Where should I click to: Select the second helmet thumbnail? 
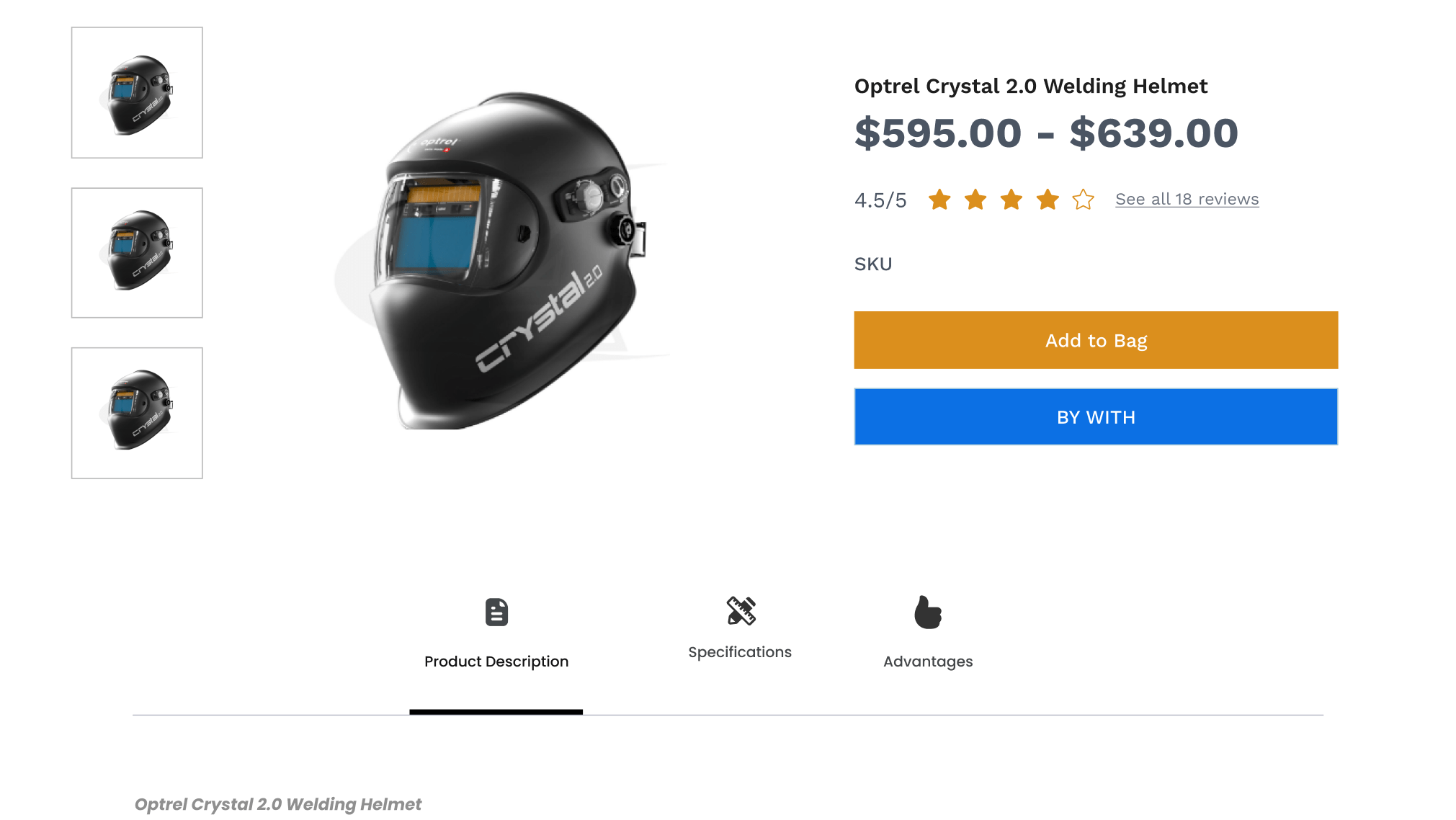(x=137, y=253)
